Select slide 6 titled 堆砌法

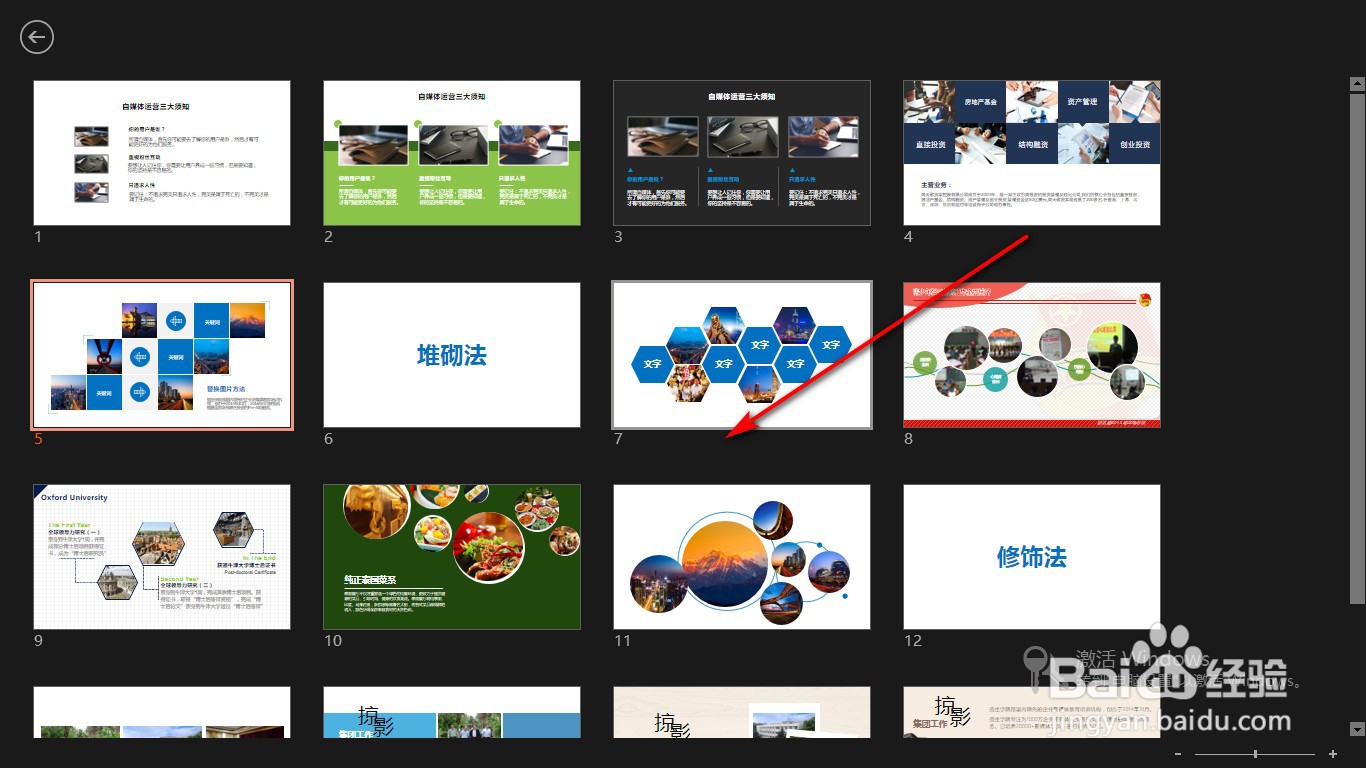pos(452,355)
